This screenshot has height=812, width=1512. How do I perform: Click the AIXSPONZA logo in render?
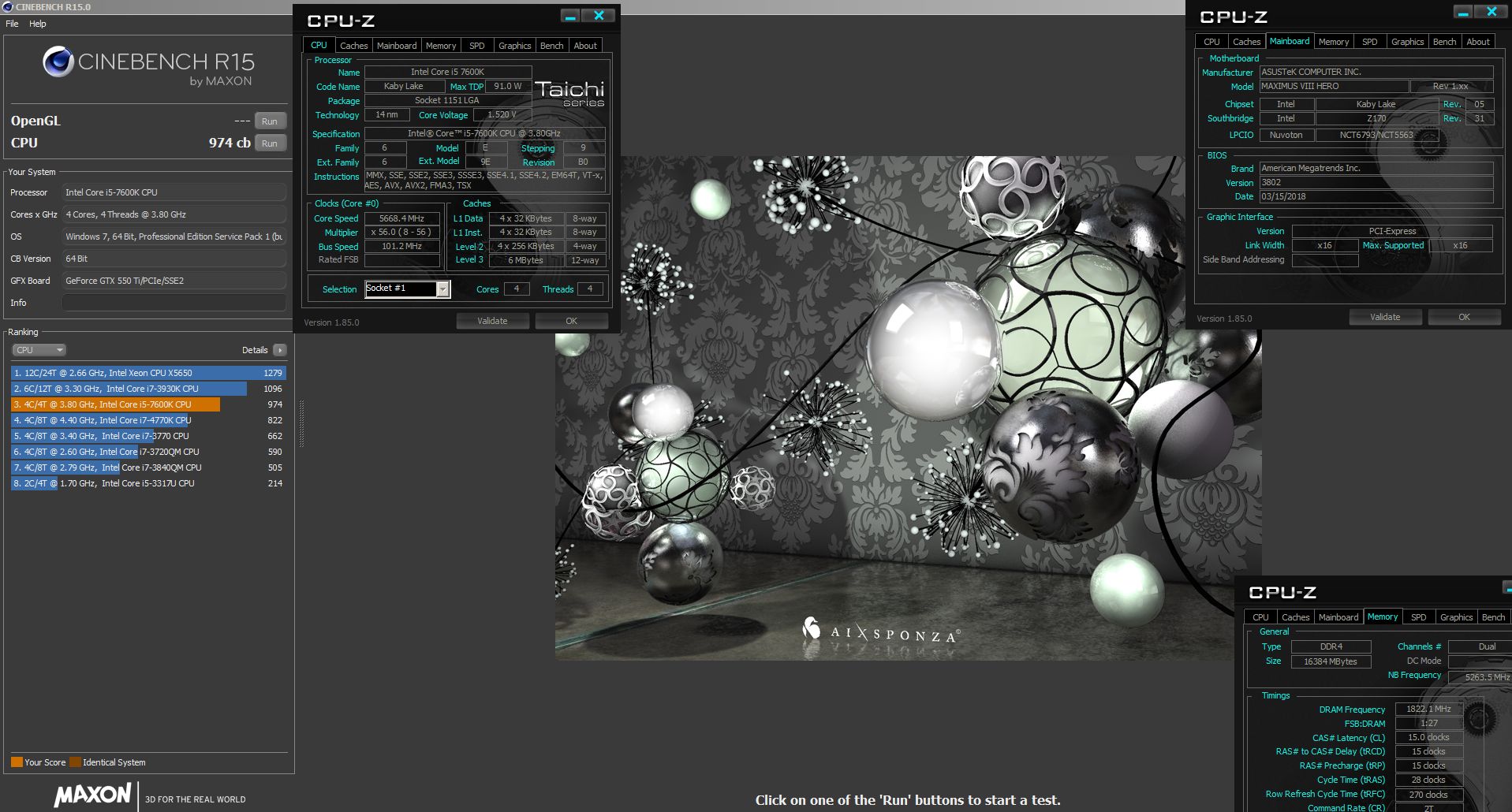881,632
